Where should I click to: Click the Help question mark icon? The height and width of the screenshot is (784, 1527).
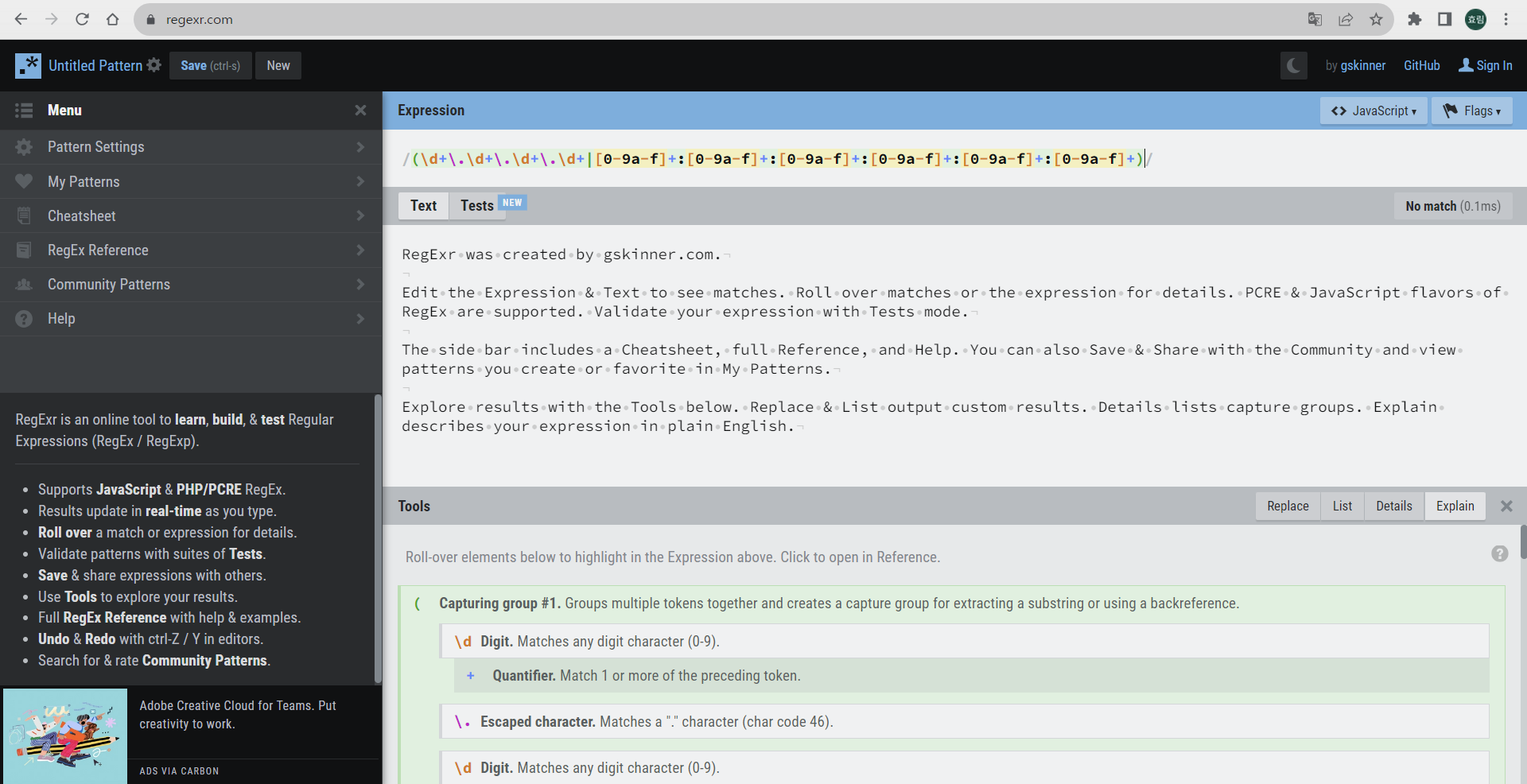click(24, 318)
